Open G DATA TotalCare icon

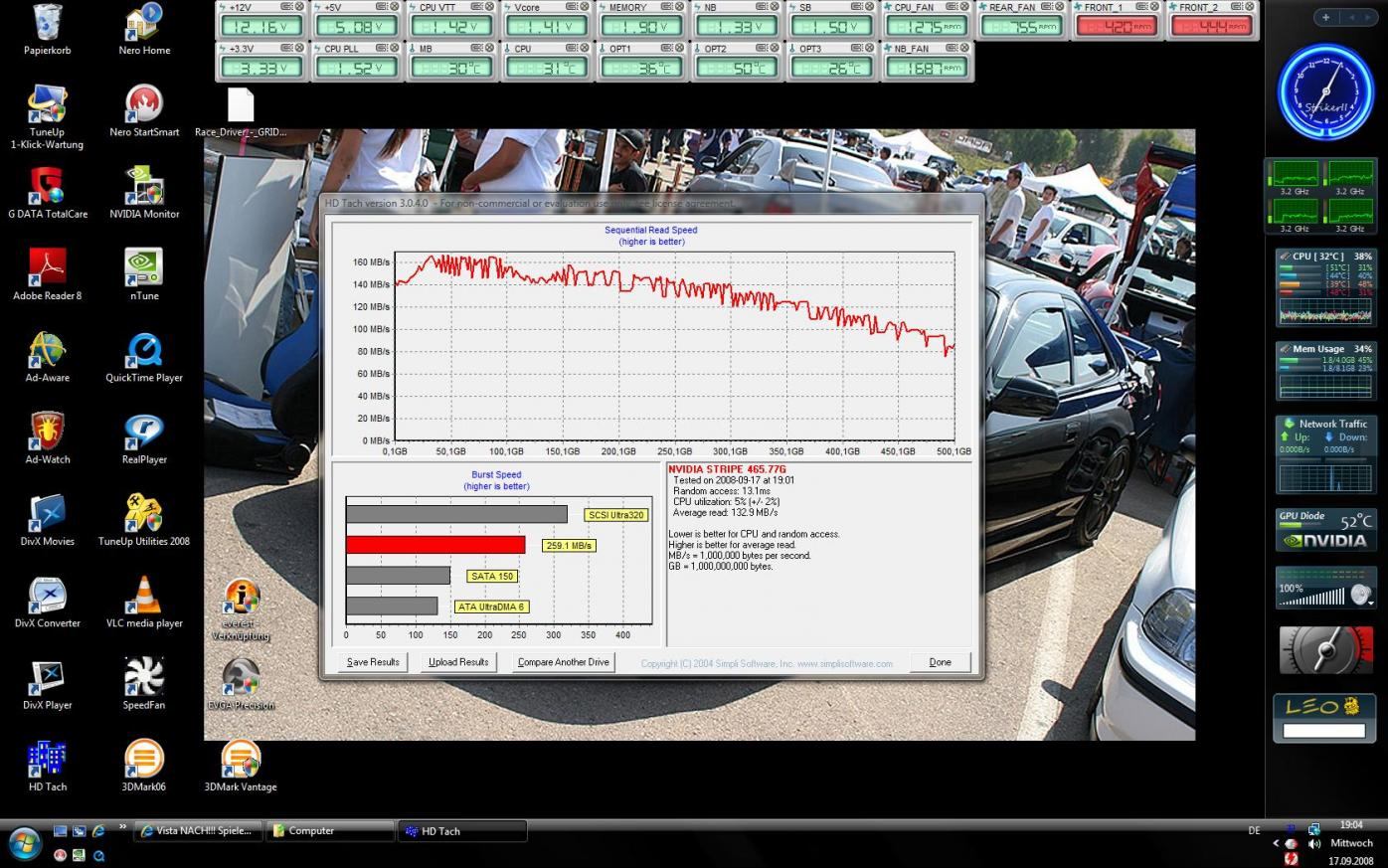click(47, 193)
